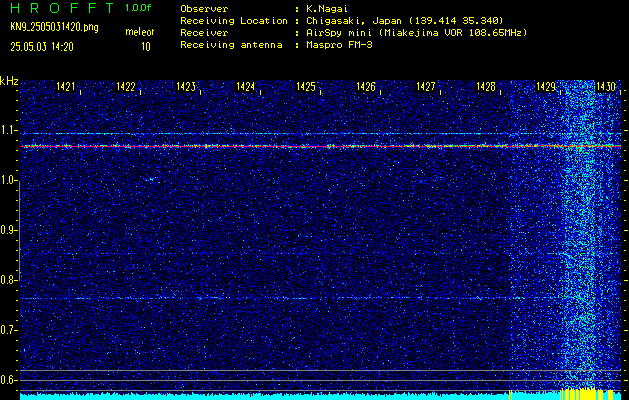Screen dimensions: 629x400
Task: Click the 0.7 frequency axis label
Action: [8, 330]
